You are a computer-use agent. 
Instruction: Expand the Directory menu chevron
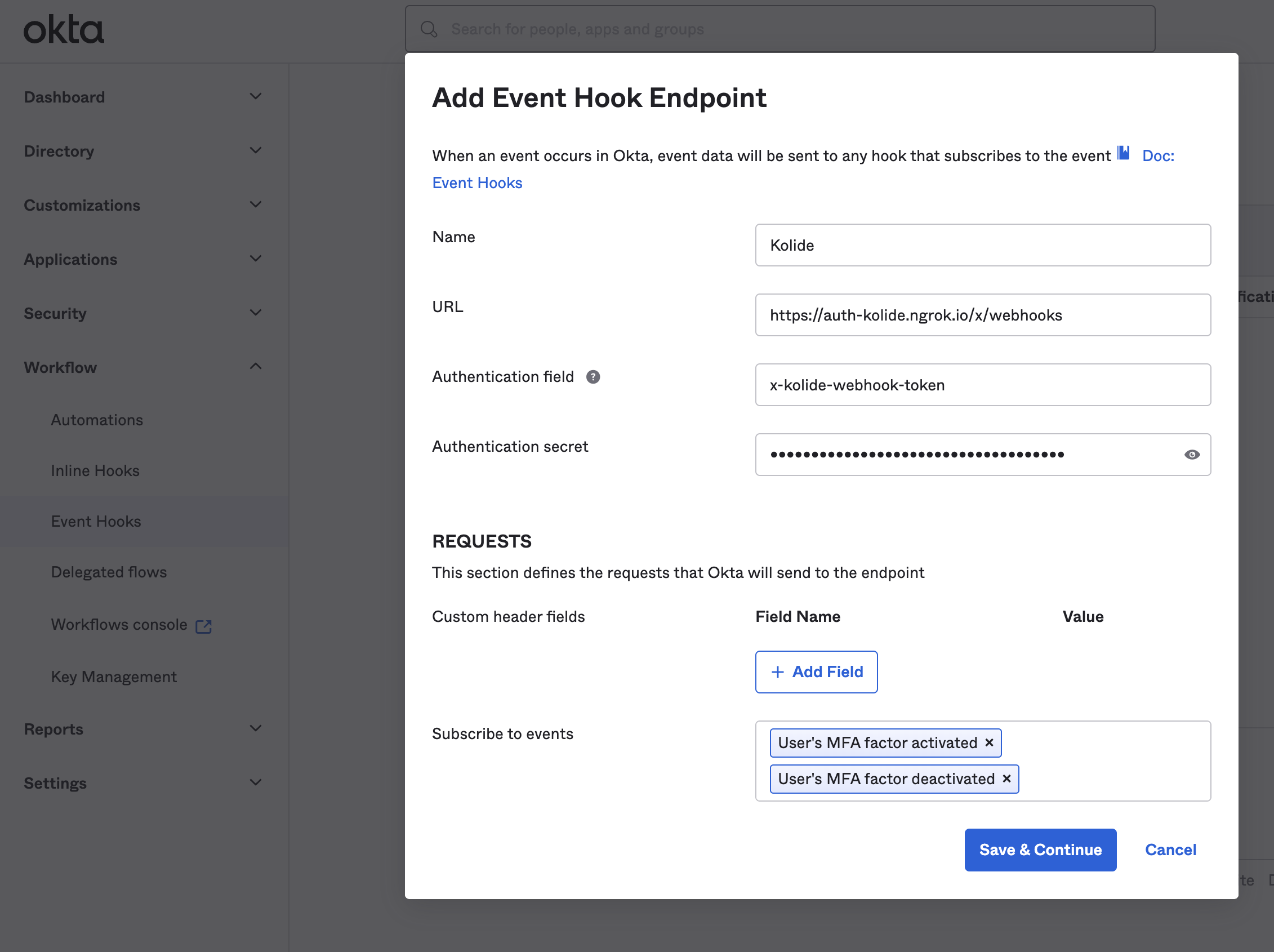256,151
